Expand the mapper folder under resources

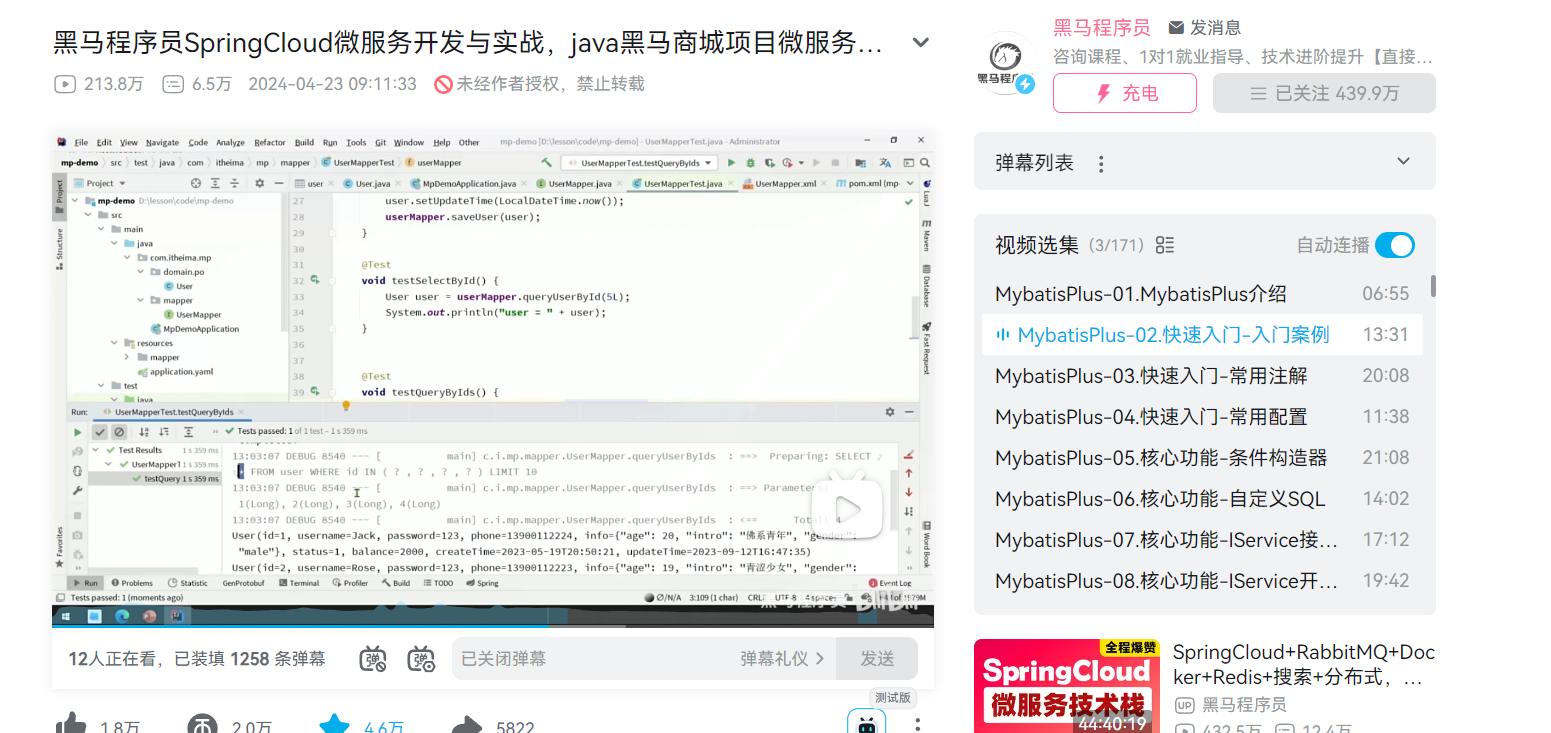(128, 357)
